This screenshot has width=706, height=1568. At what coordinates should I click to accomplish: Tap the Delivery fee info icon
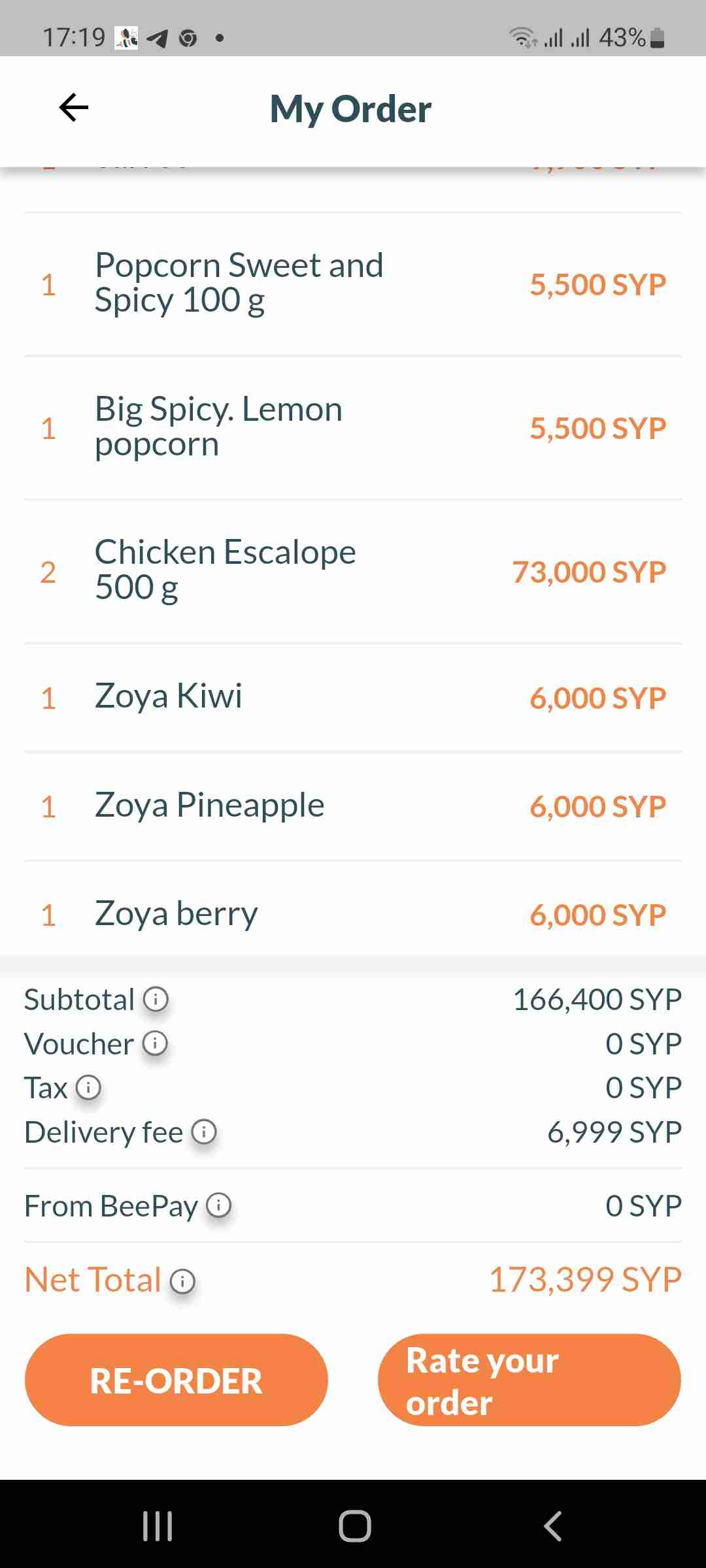[203, 1132]
